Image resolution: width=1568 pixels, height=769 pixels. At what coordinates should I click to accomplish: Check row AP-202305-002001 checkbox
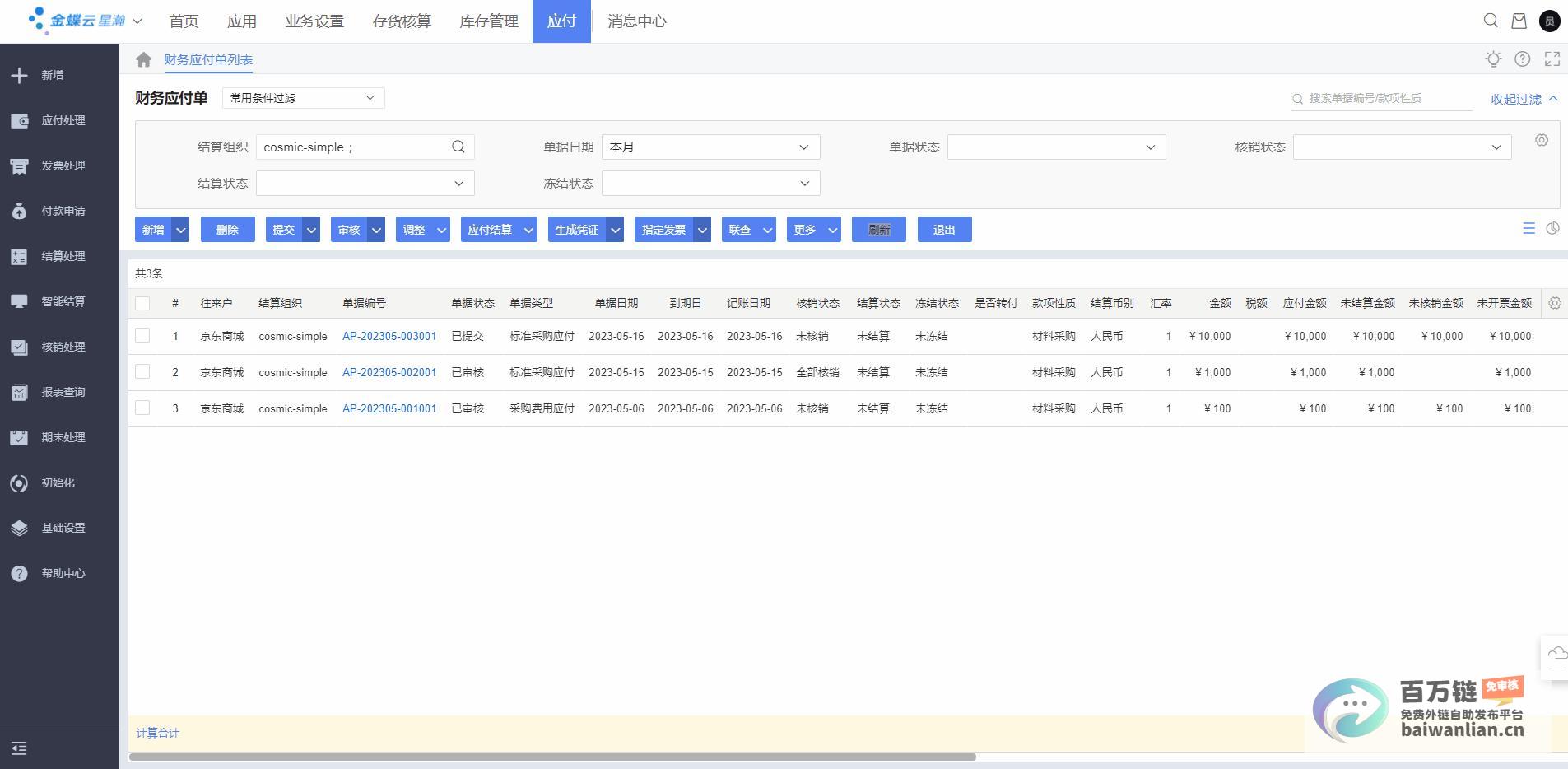(x=142, y=371)
